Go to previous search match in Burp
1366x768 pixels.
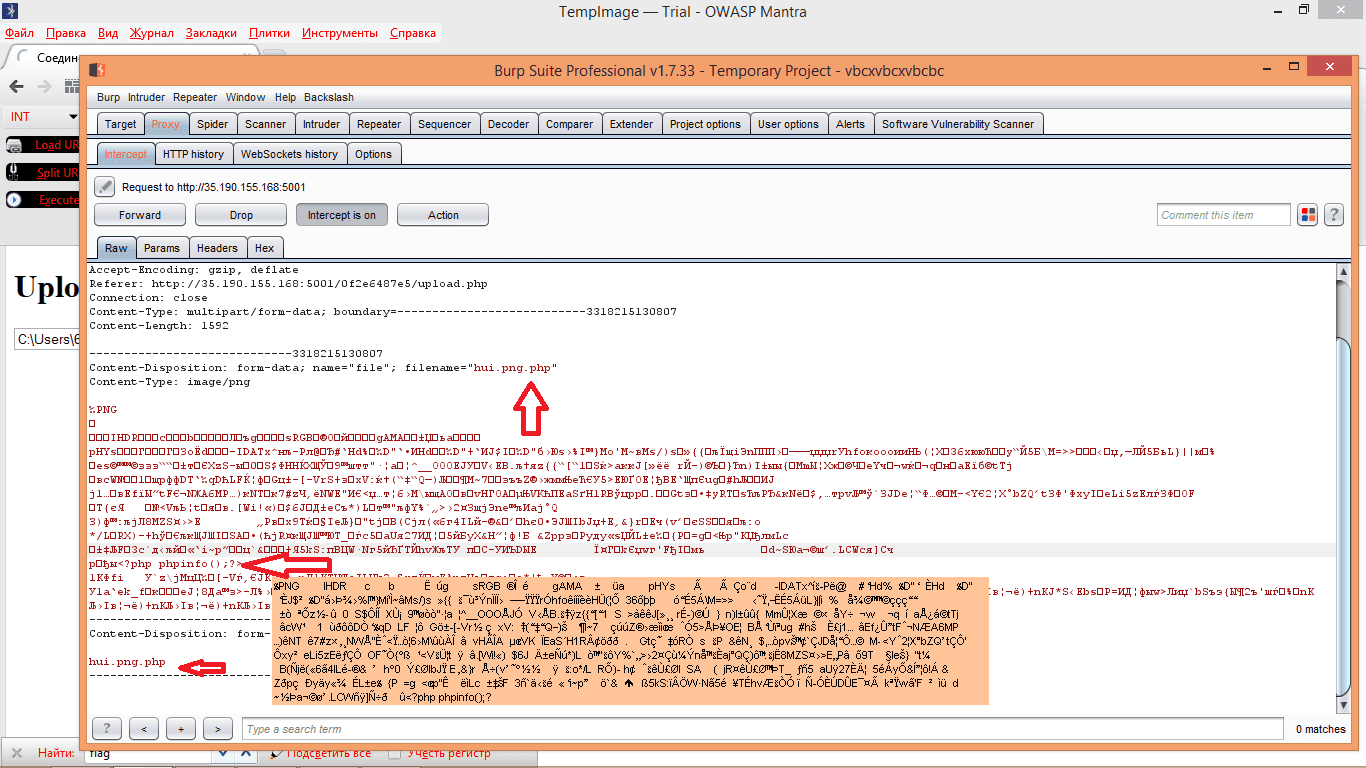point(143,729)
